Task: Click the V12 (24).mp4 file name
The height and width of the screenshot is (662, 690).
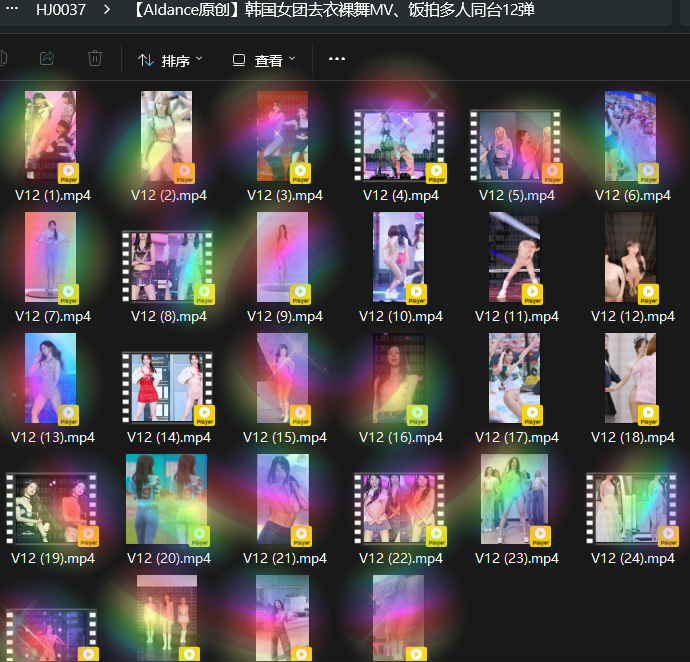Action: [632, 558]
